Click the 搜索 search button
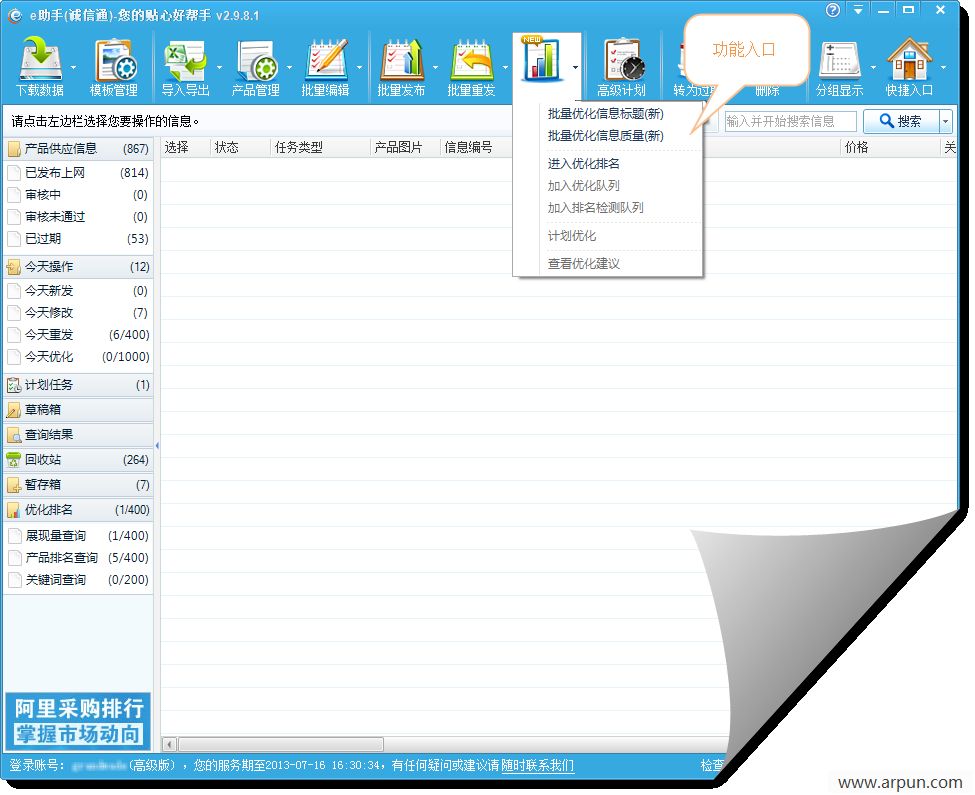The image size is (975, 795). [x=901, y=121]
